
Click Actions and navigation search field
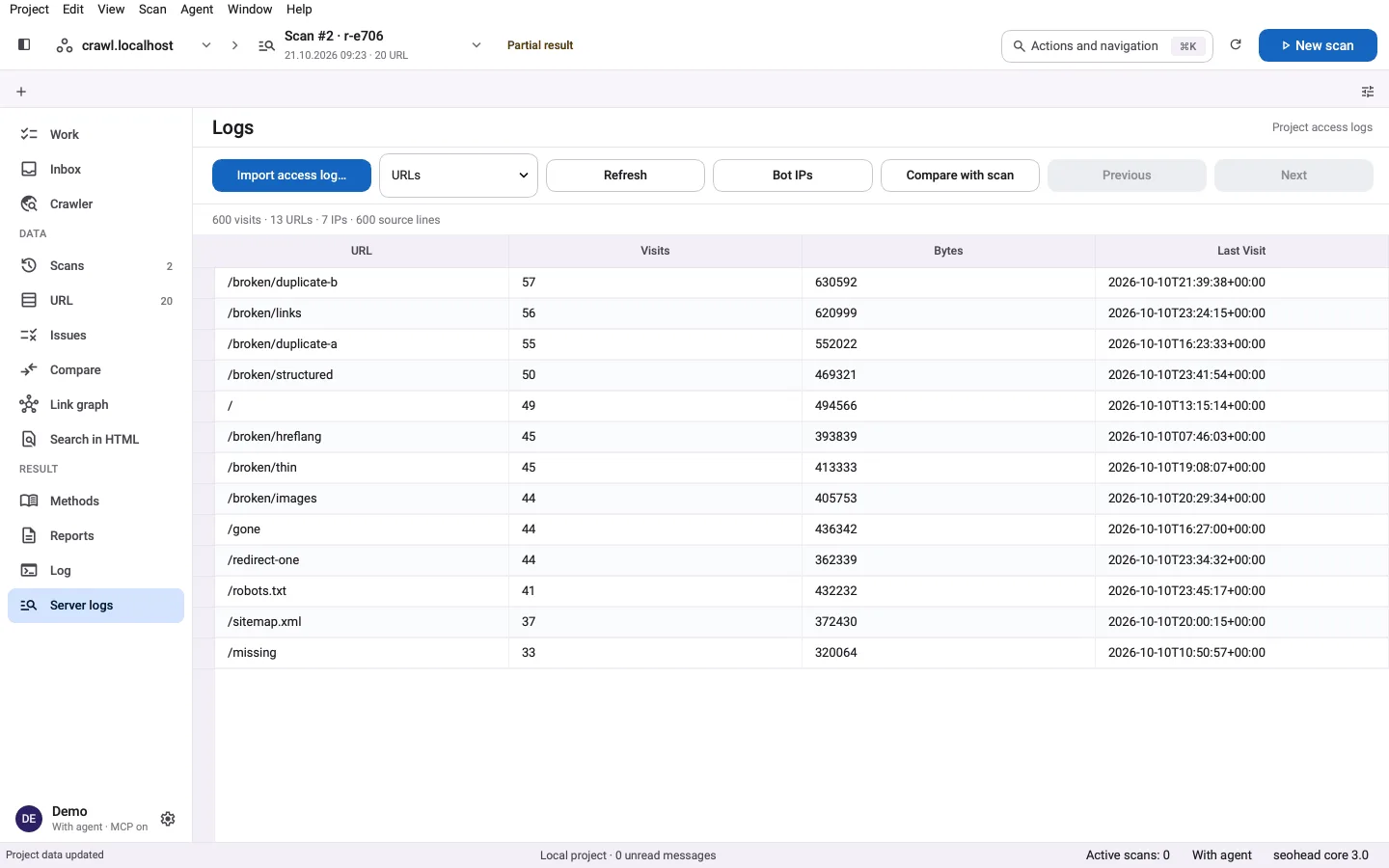1107,45
